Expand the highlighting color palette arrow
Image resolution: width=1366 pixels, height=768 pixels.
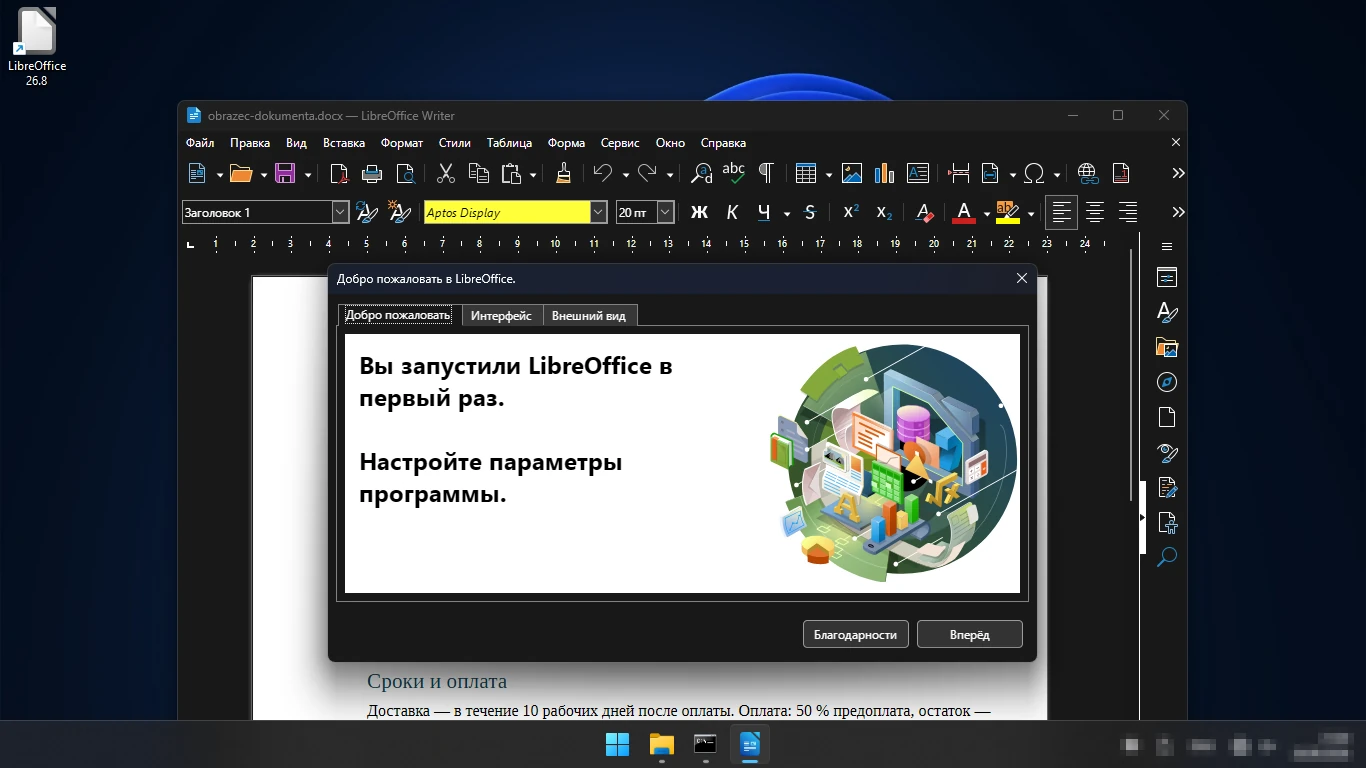1031,213
